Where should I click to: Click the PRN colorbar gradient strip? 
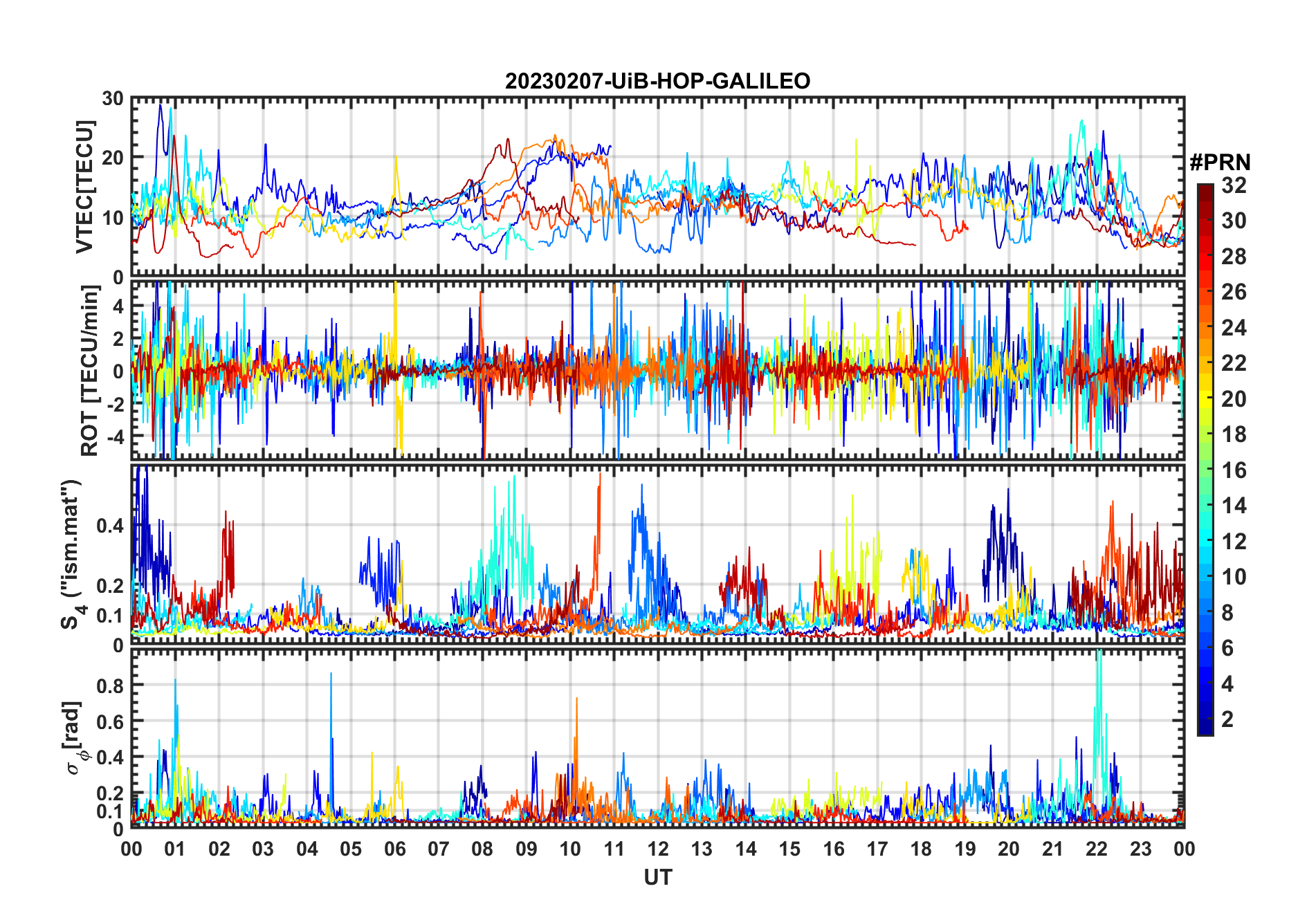pyautogui.click(x=1205, y=459)
